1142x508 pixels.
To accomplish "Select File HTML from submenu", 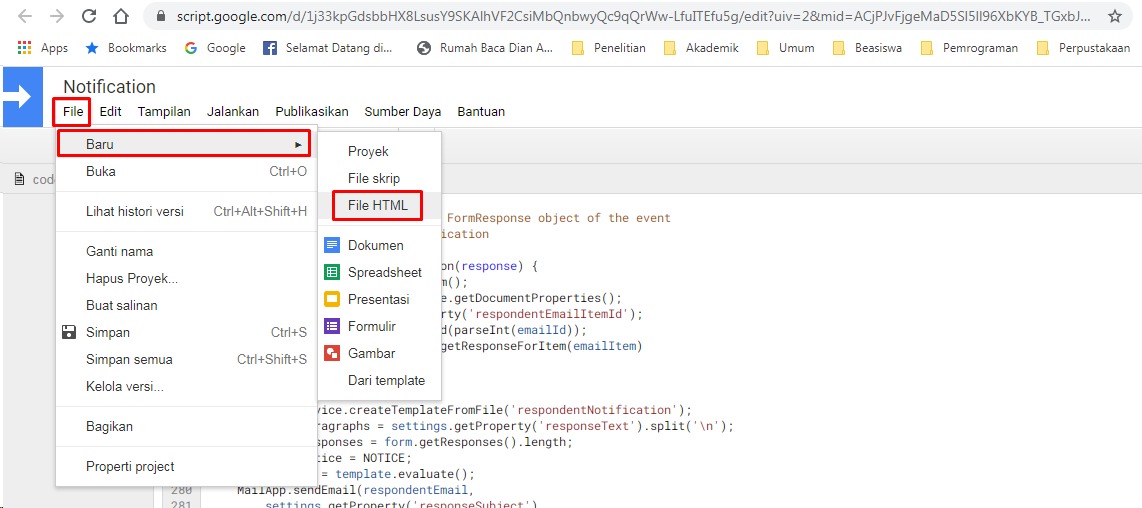I will click(377, 205).
